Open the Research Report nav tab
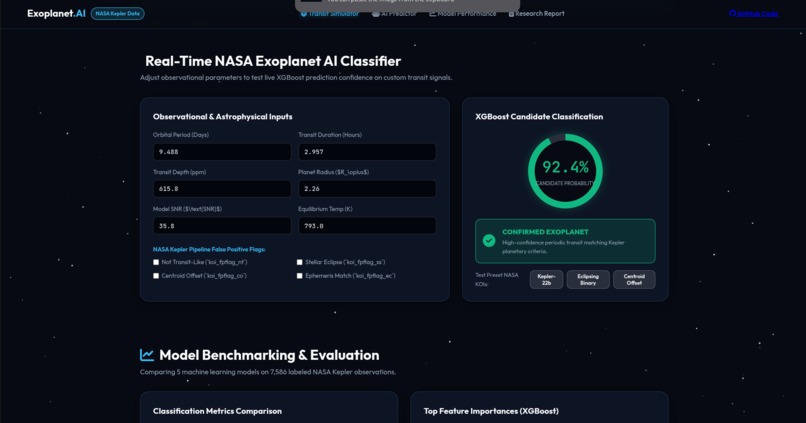The height and width of the screenshot is (423, 806). (536, 14)
